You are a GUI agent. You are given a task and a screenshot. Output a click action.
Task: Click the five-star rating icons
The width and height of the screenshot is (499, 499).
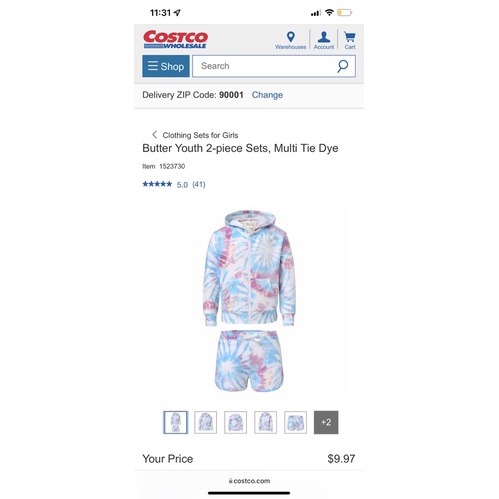click(x=157, y=184)
